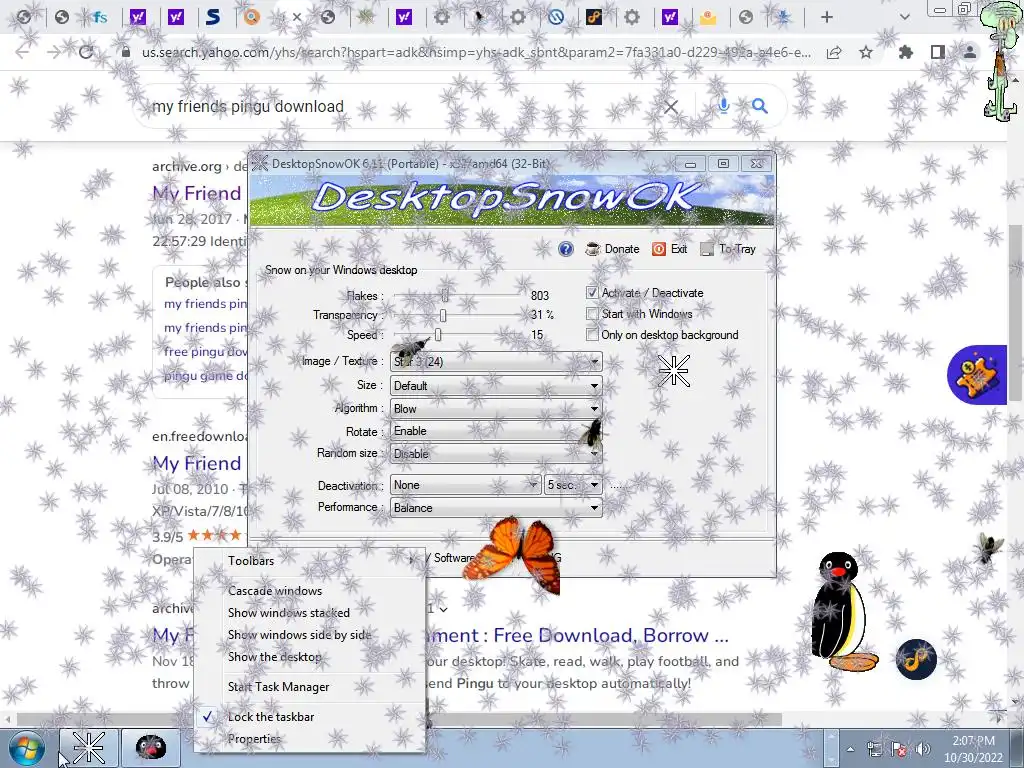Open Free Download, Borrow archive result link
The height and width of the screenshot is (768, 1024).
pyautogui.click(x=577, y=635)
